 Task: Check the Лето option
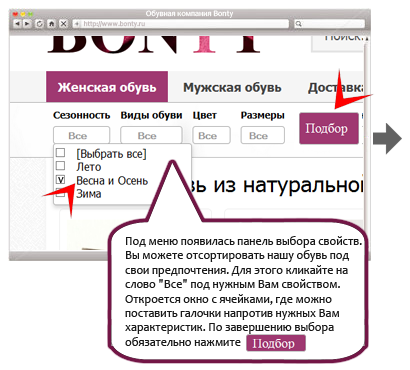pos(60,166)
